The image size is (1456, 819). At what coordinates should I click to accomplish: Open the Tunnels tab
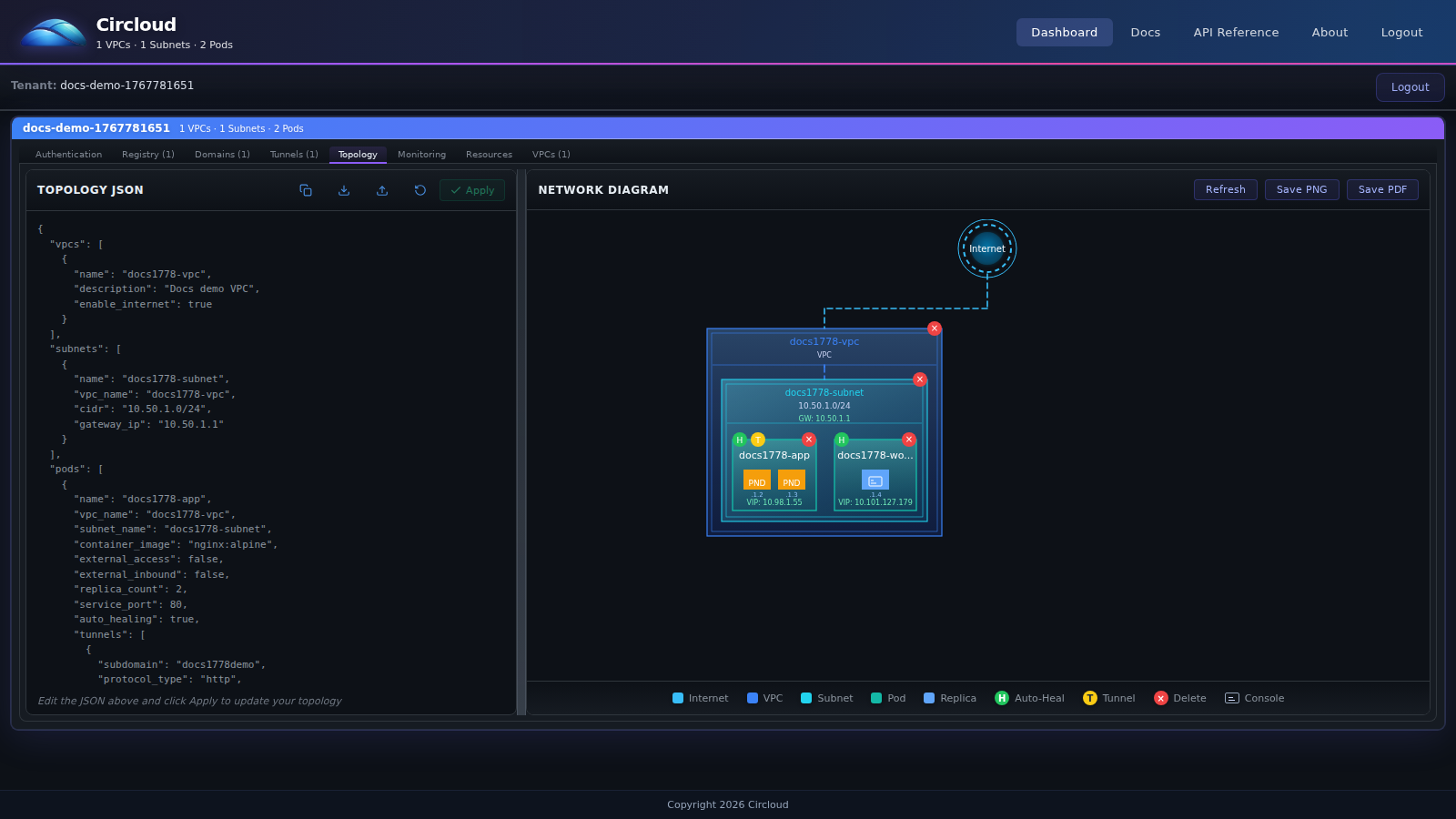tap(293, 155)
